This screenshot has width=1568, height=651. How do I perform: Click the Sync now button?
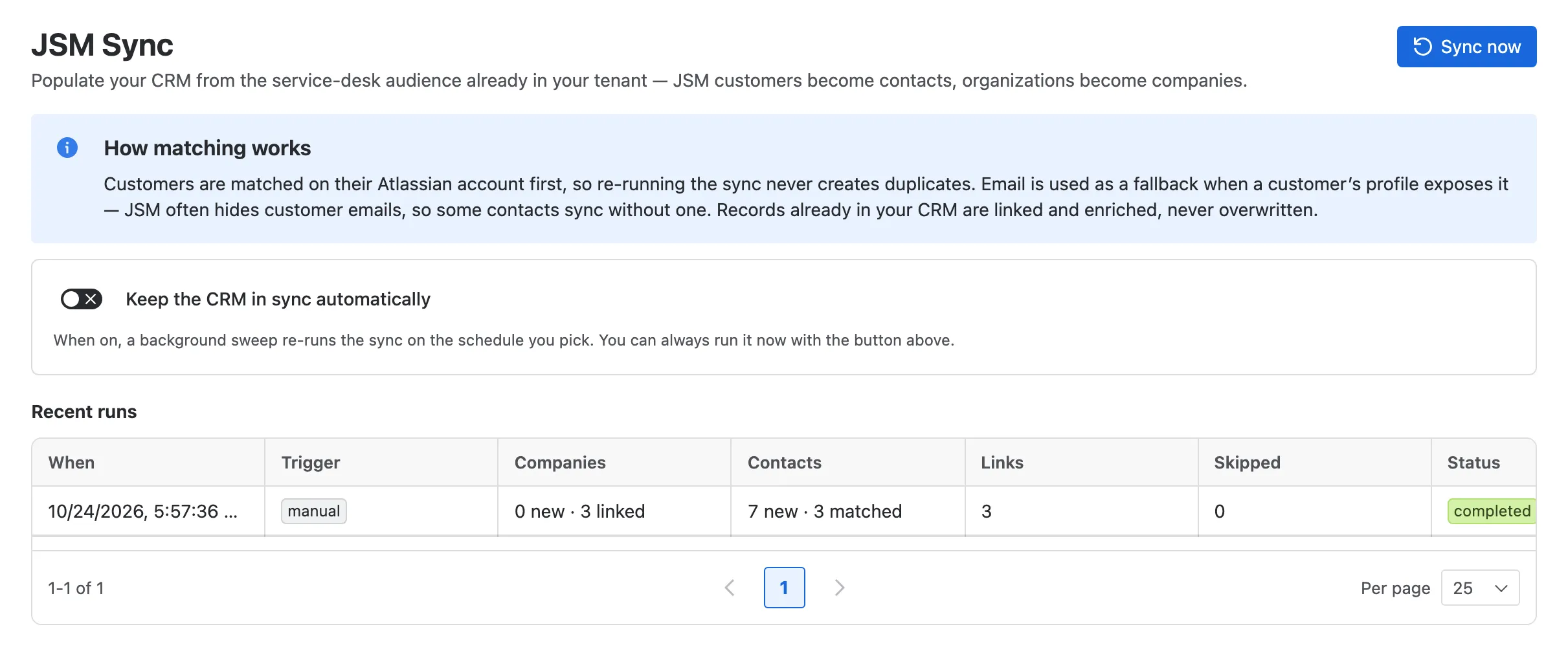tap(1466, 47)
